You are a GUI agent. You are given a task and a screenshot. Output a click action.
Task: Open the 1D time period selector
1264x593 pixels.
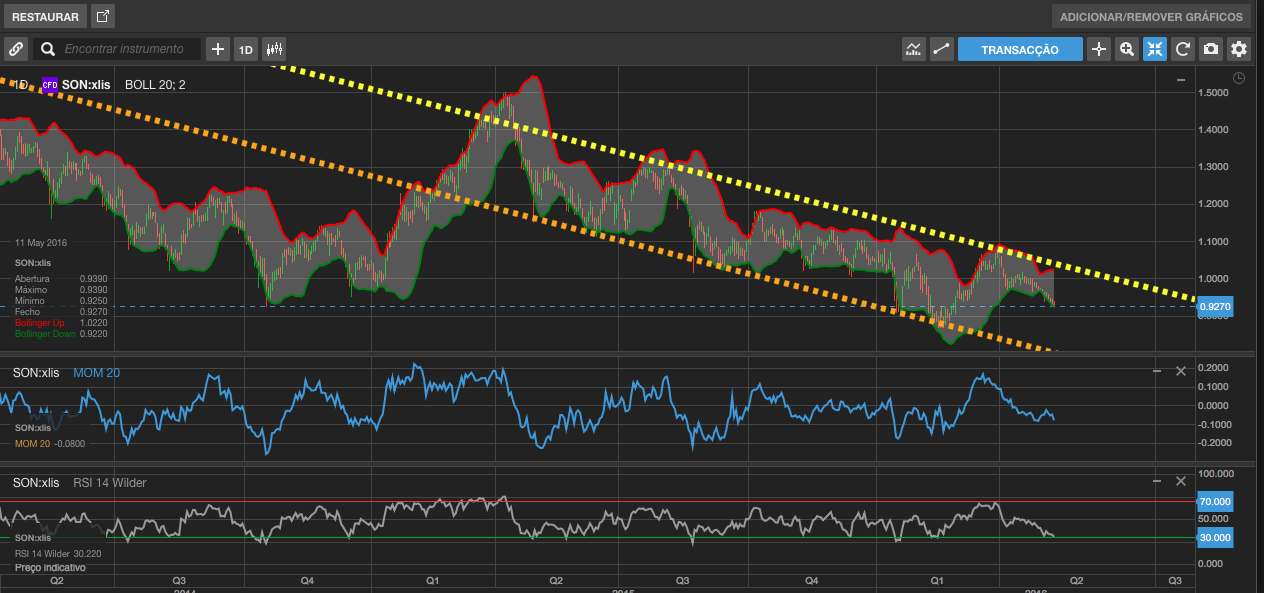click(245, 49)
